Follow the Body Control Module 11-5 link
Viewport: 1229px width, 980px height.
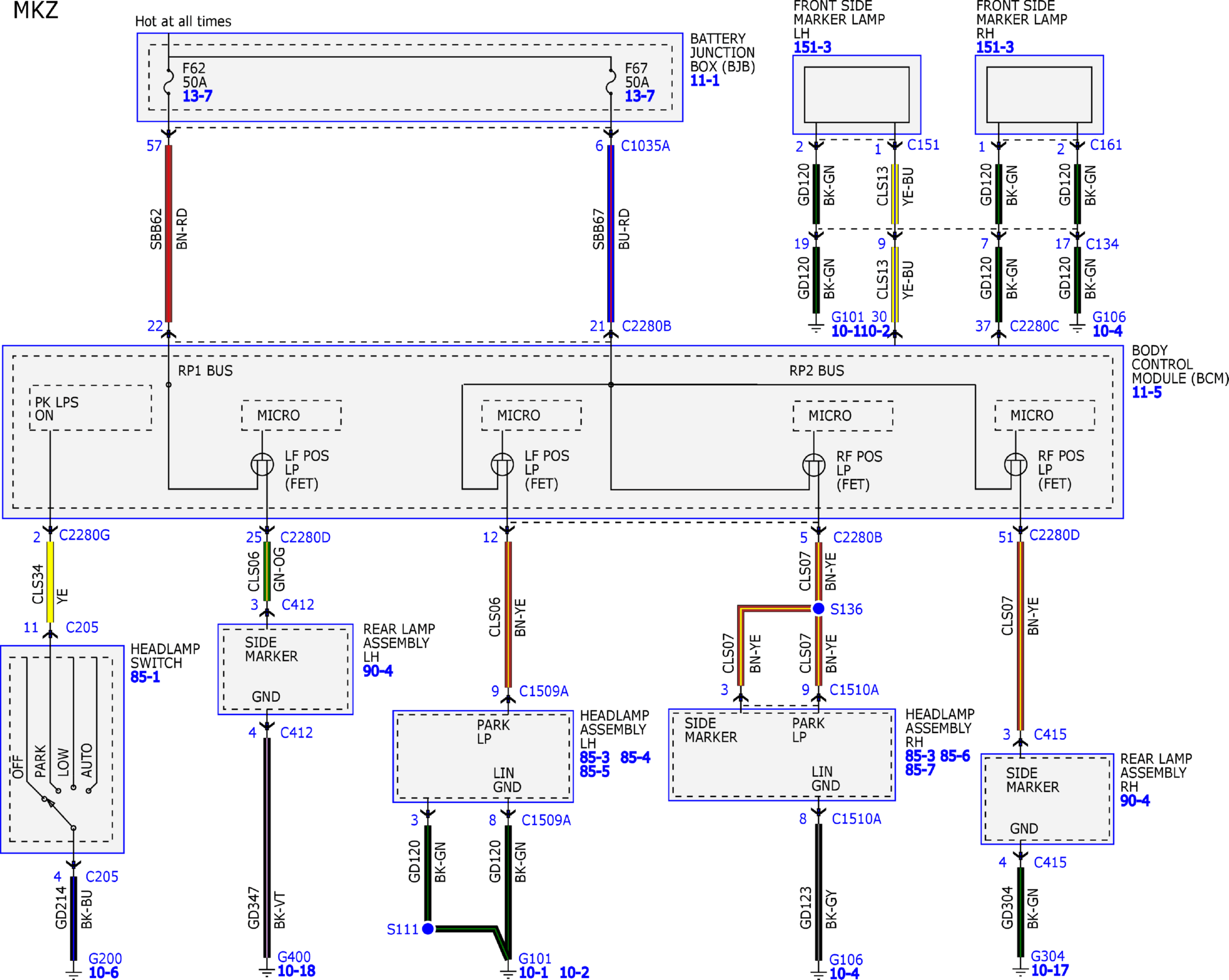pyautogui.click(x=1146, y=393)
